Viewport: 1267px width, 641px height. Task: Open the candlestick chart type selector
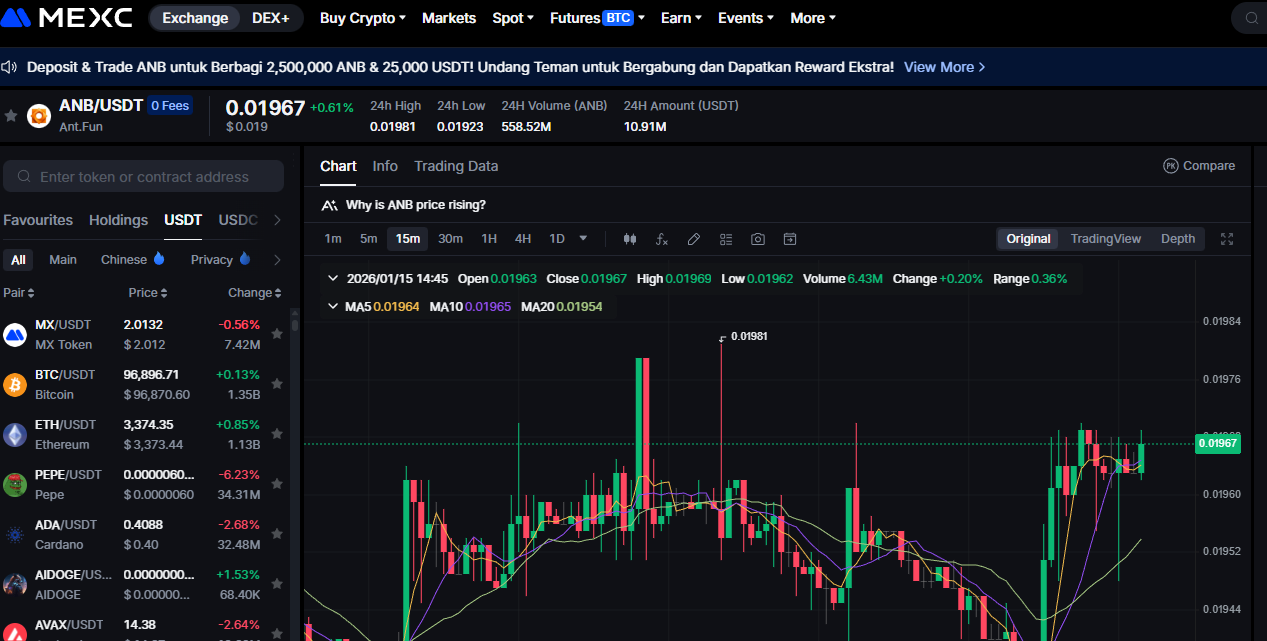coord(630,239)
